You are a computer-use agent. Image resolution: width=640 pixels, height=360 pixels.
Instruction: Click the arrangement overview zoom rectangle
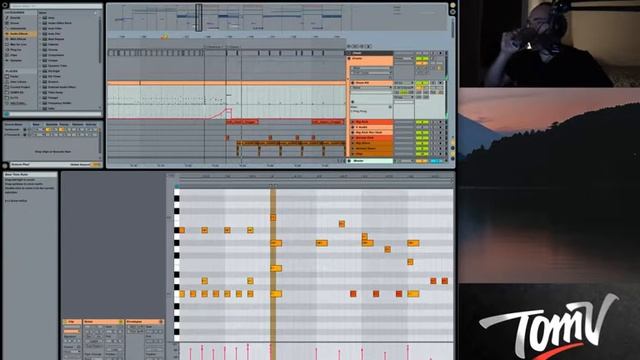198,18
